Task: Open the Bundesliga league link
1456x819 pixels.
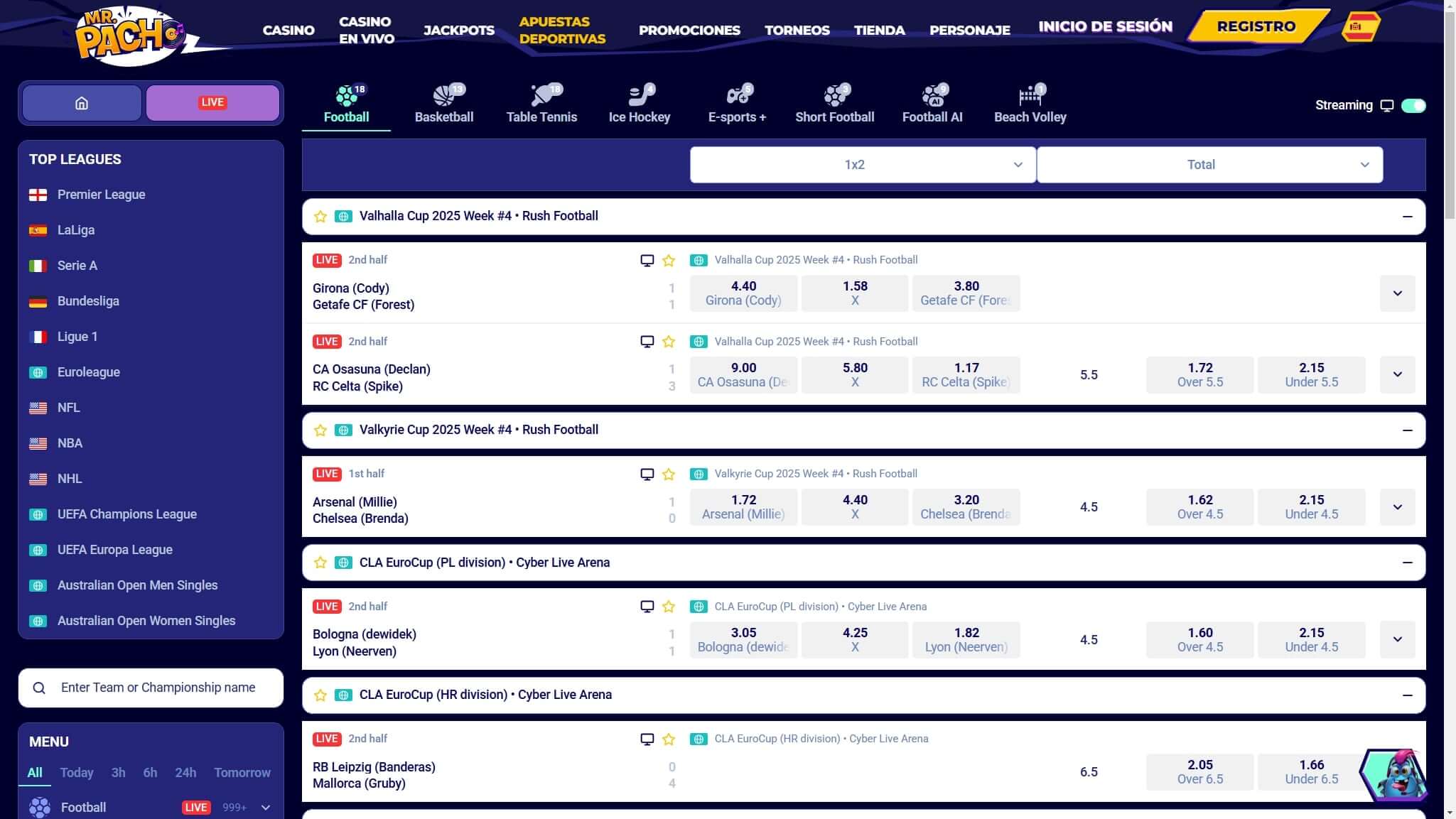Action: coord(88,301)
